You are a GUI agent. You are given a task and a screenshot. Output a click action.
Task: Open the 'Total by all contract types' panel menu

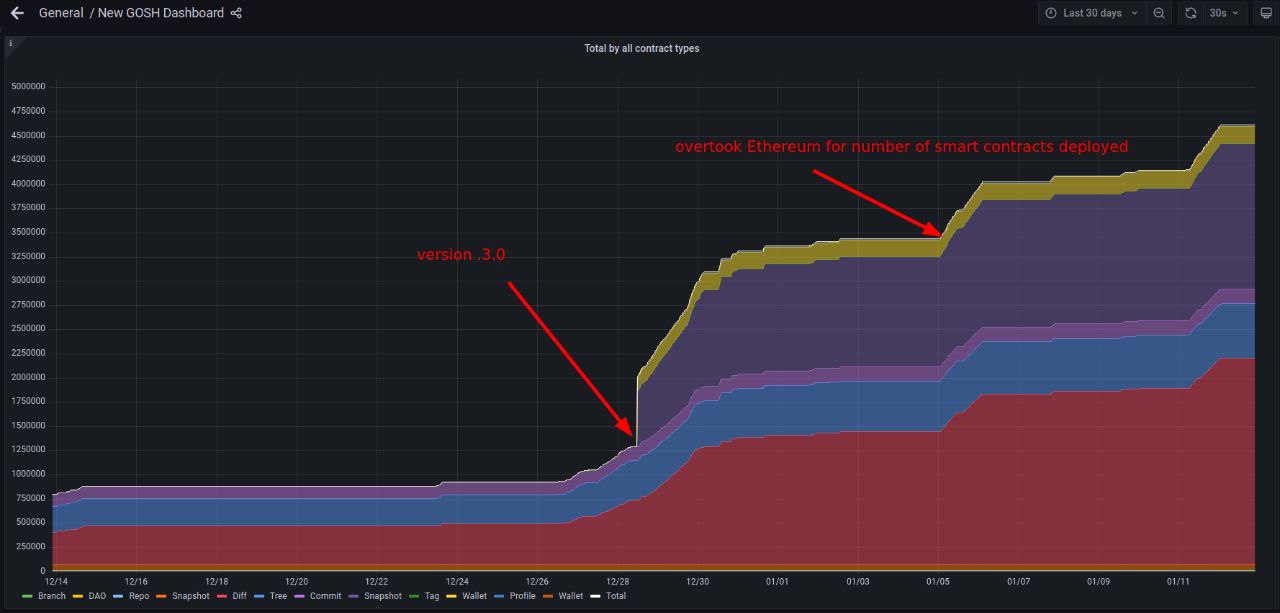641,48
